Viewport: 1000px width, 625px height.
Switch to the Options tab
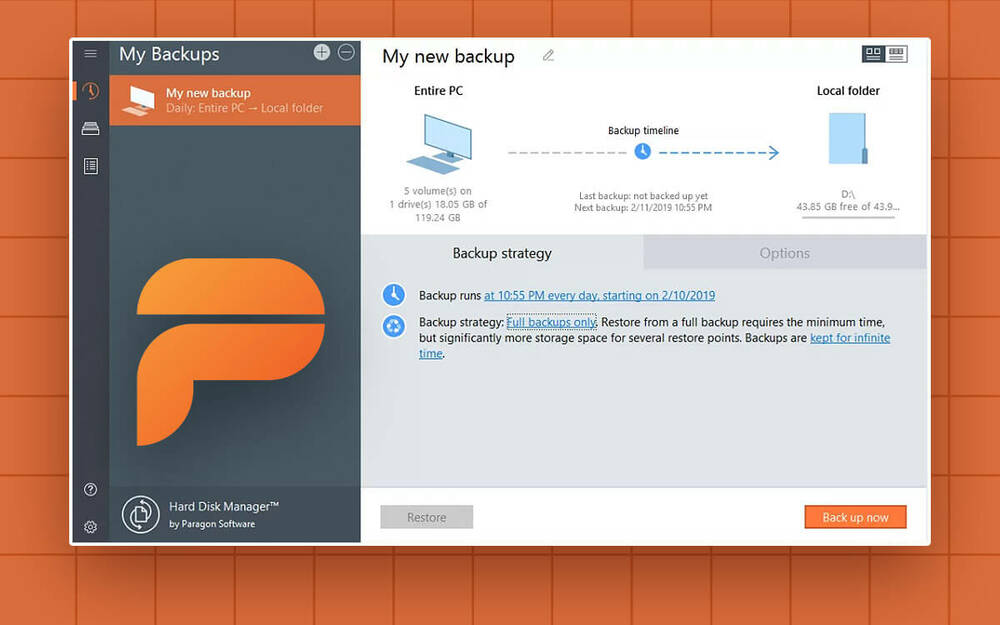click(x=784, y=253)
